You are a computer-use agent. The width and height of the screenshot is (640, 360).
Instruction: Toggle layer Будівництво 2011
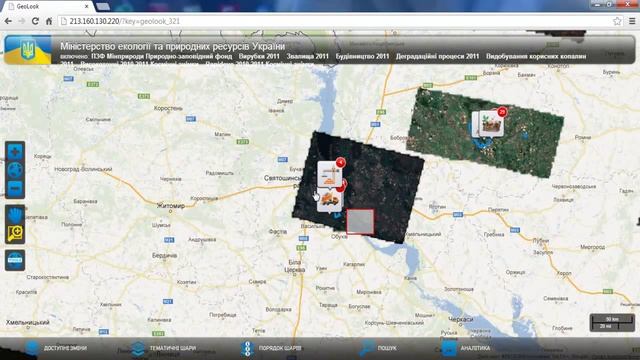click(362, 56)
